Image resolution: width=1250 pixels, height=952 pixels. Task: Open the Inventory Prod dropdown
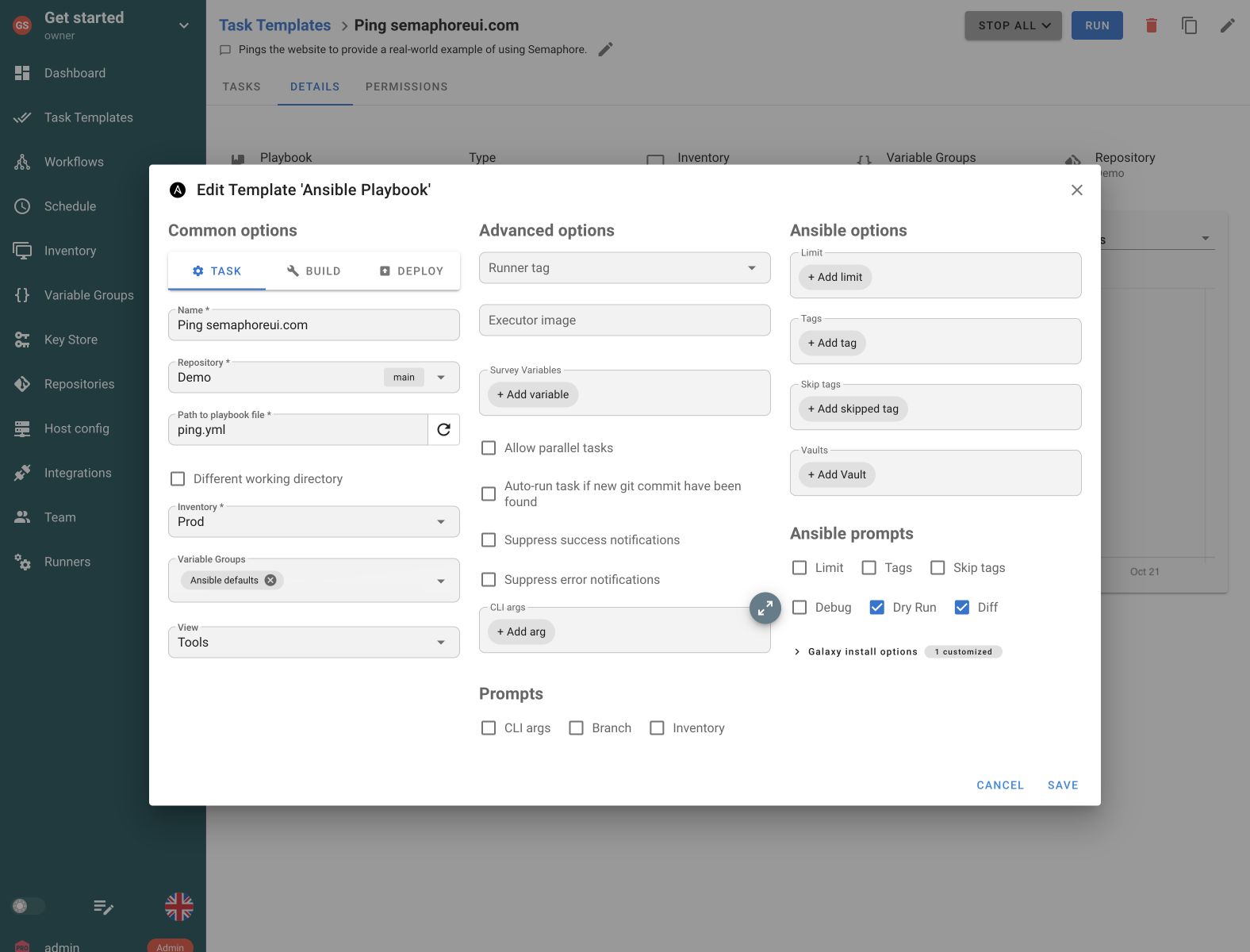pos(314,521)
